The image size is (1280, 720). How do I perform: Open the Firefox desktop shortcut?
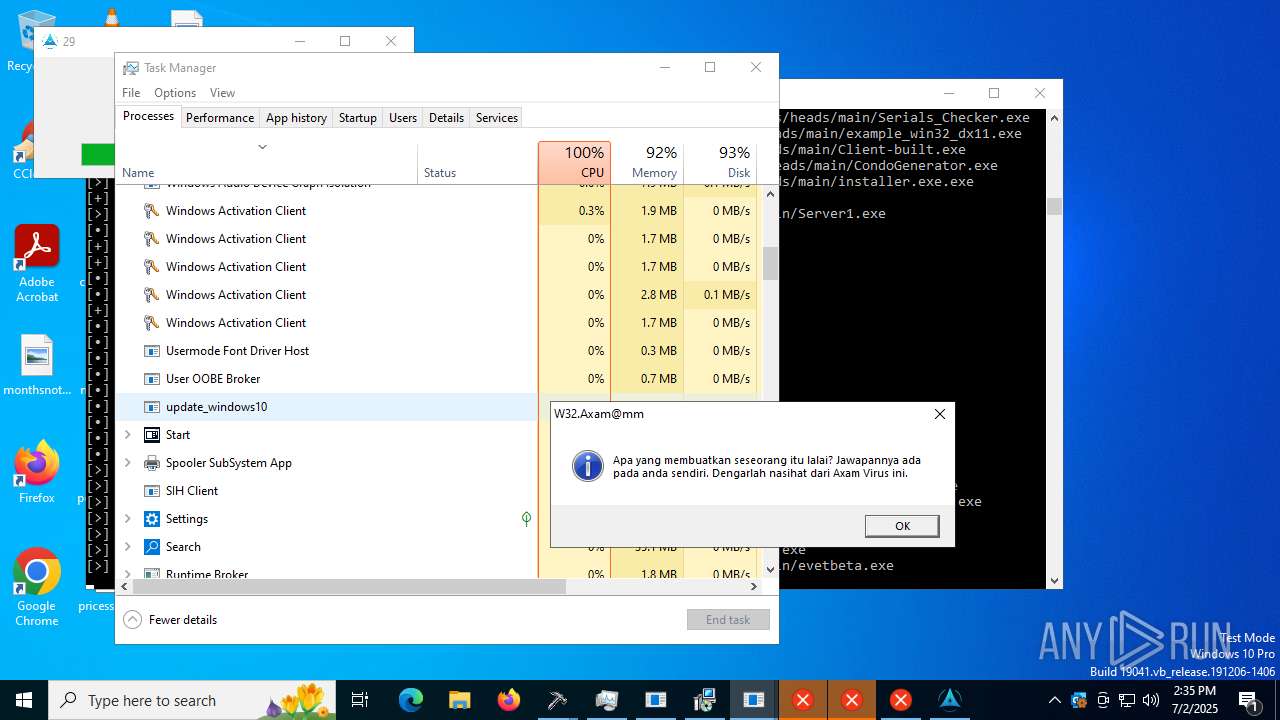(x=37, y=471)
